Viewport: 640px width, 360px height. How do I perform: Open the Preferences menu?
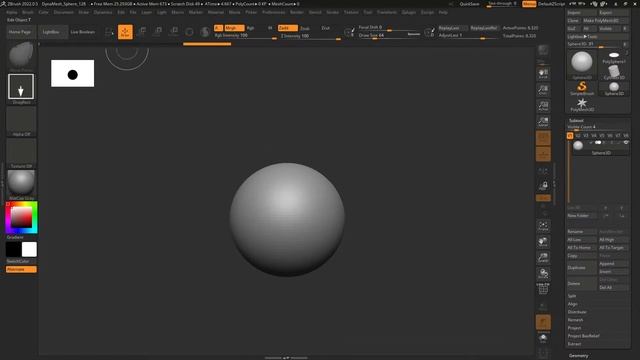[x=273, y=12]
